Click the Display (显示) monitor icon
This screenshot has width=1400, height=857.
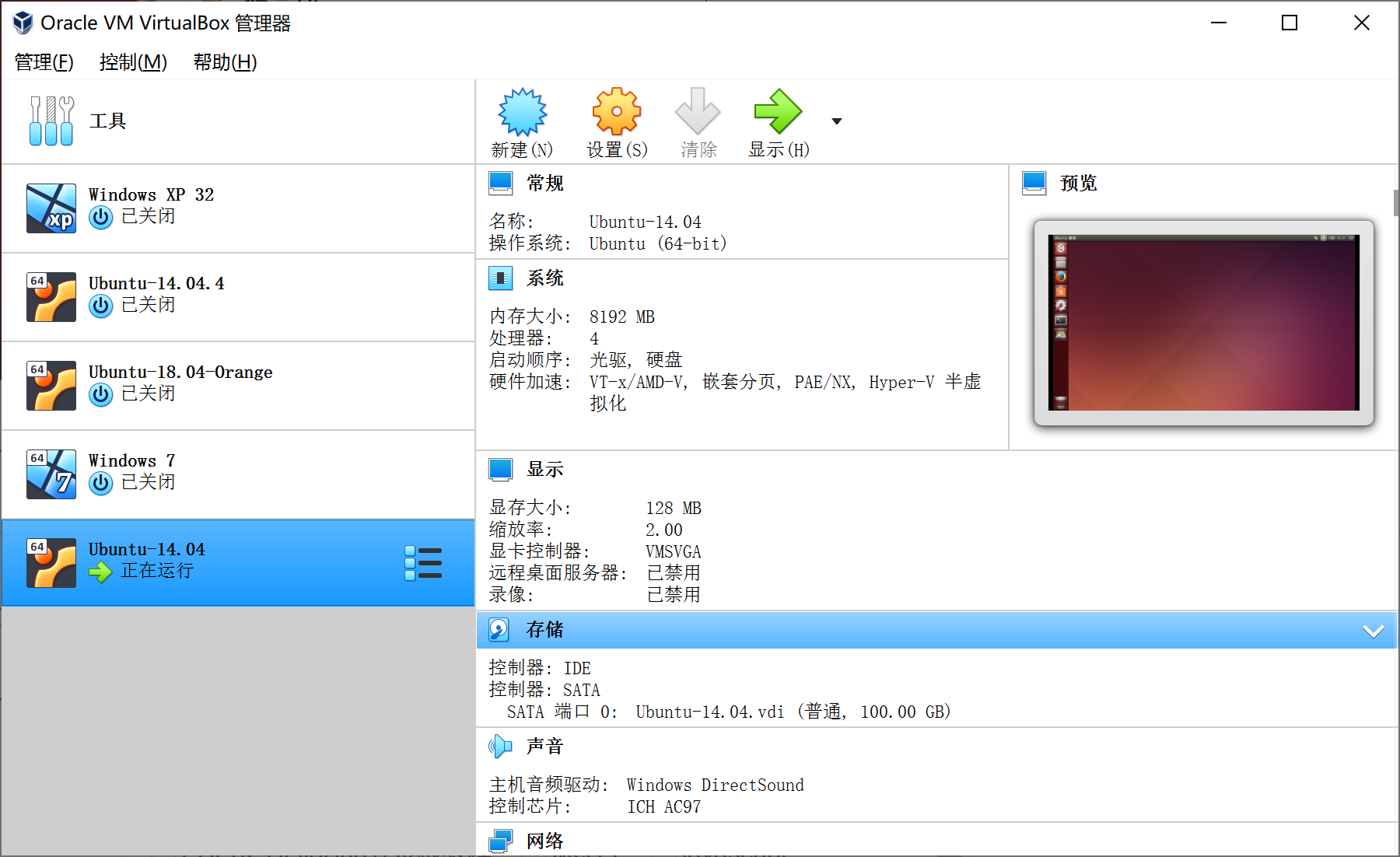[x=501, y=470]
